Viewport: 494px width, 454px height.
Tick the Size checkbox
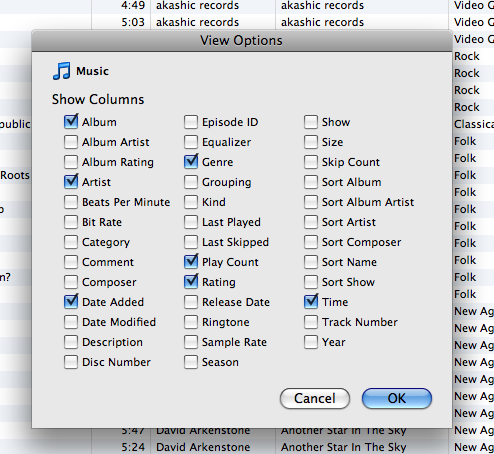pyautogui.click(x=311, y=142)
